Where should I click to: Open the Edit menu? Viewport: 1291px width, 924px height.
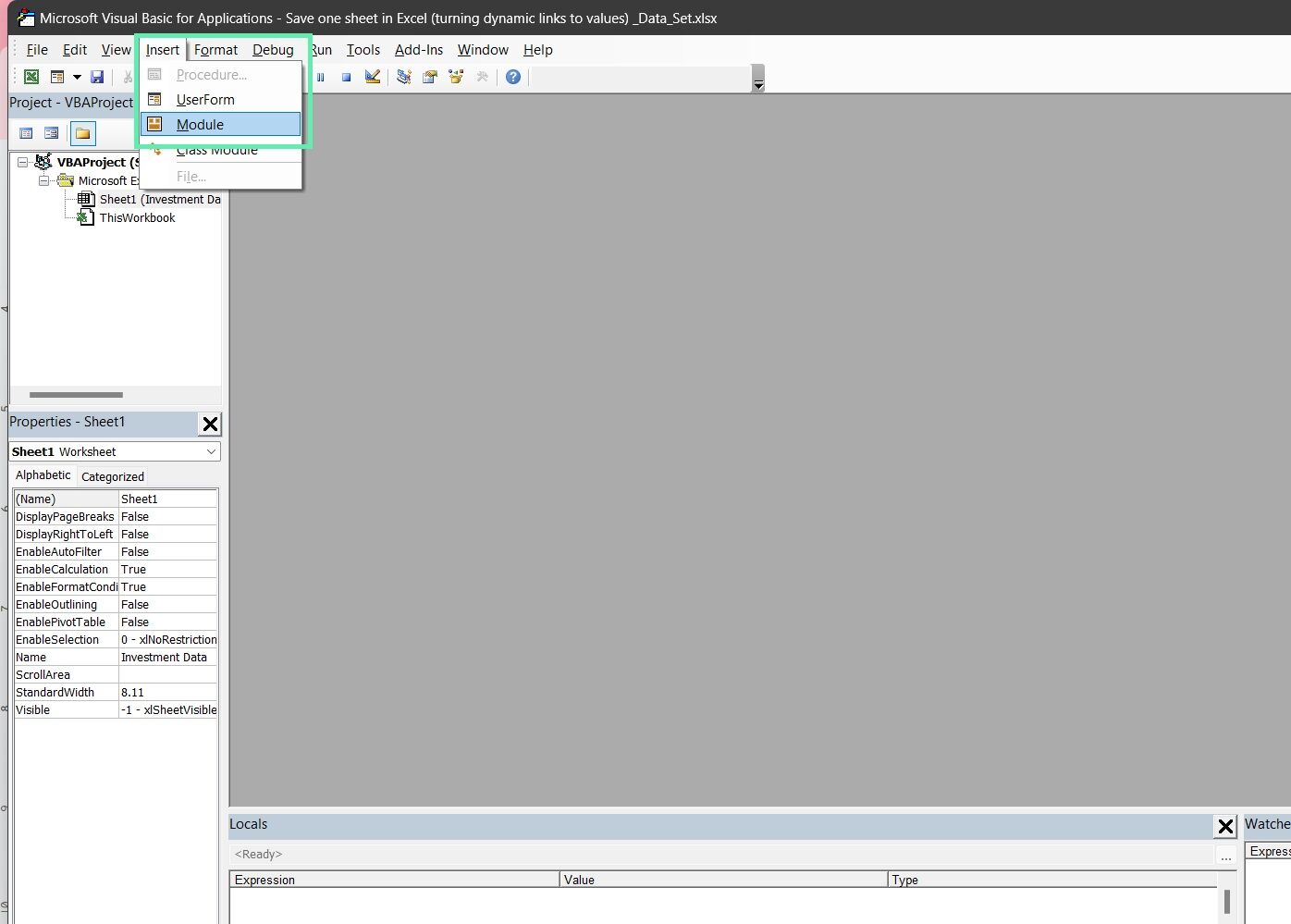75,50
